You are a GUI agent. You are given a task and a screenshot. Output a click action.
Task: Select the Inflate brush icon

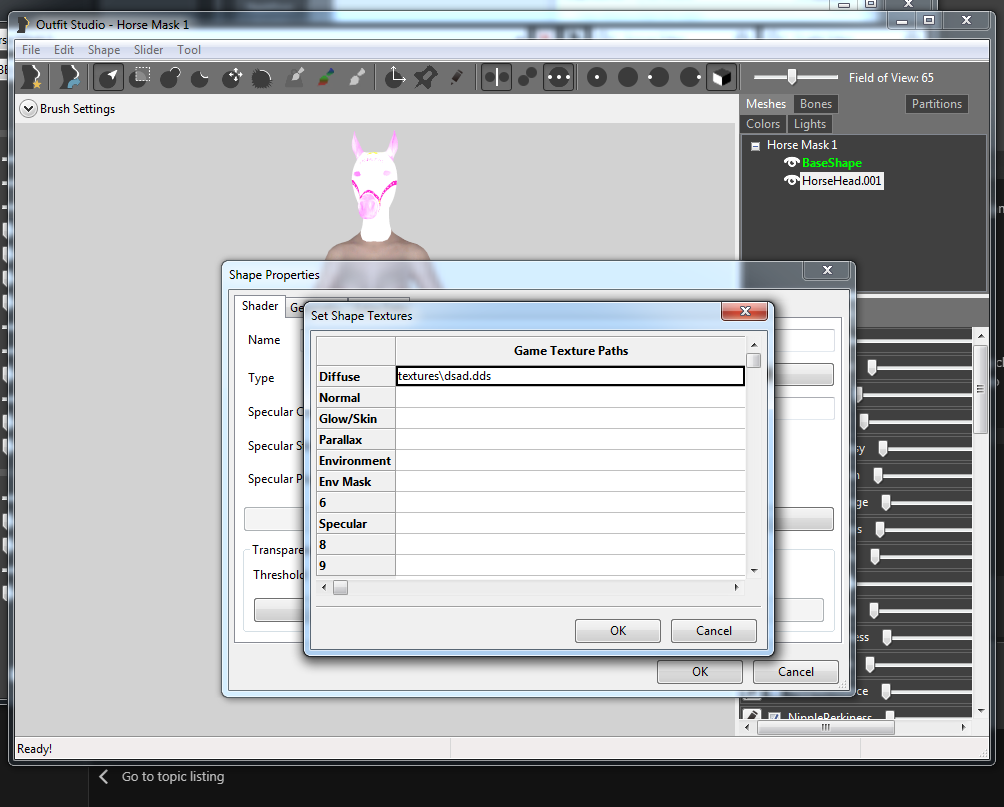point(170,77)
